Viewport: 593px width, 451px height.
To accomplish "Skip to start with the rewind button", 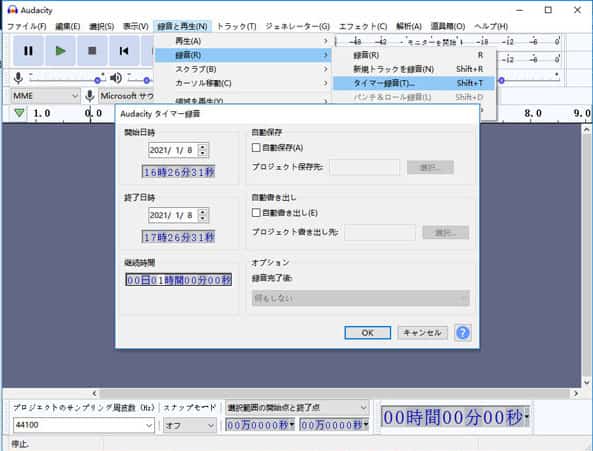I will point(124,51).
